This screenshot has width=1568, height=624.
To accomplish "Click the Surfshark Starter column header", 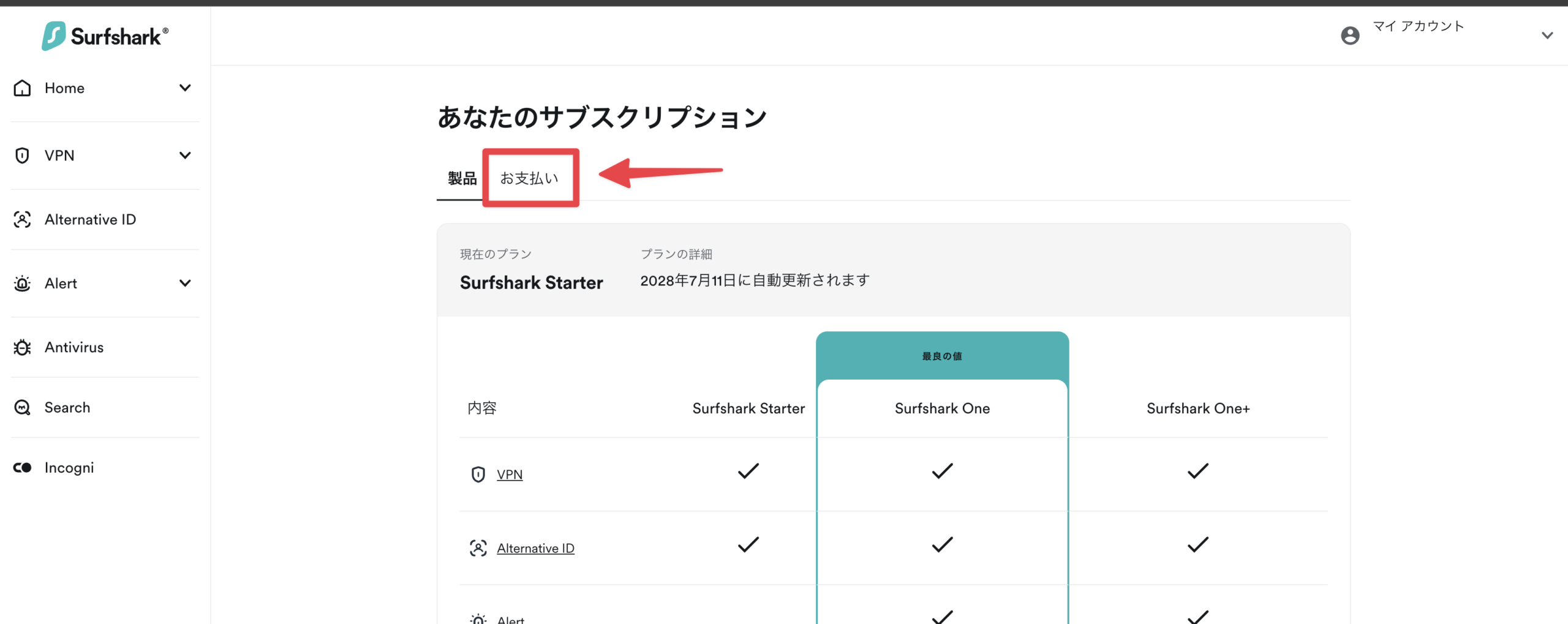I will pos(748,408).
